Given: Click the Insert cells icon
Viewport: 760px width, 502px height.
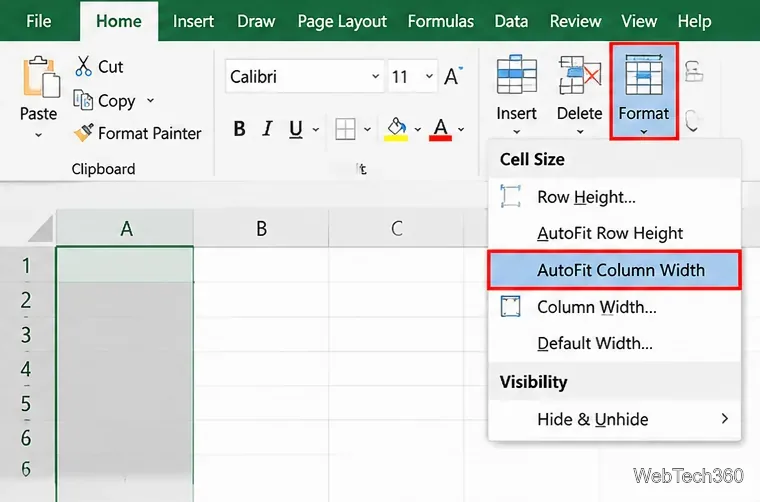Looking at the screenshot, I should click(517, 74).
